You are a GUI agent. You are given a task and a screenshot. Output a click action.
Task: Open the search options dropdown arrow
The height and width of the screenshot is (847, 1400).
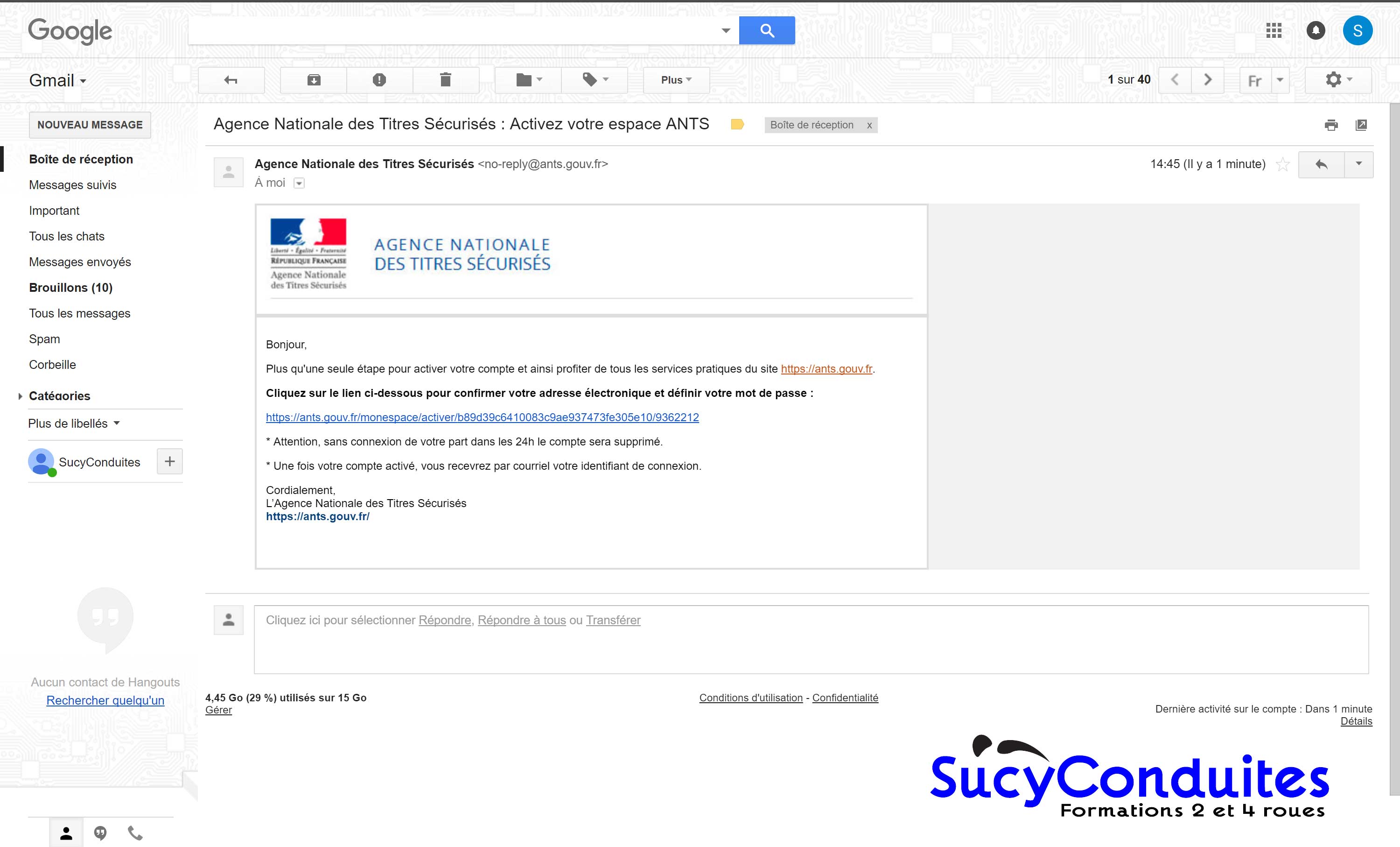[726, 31]
